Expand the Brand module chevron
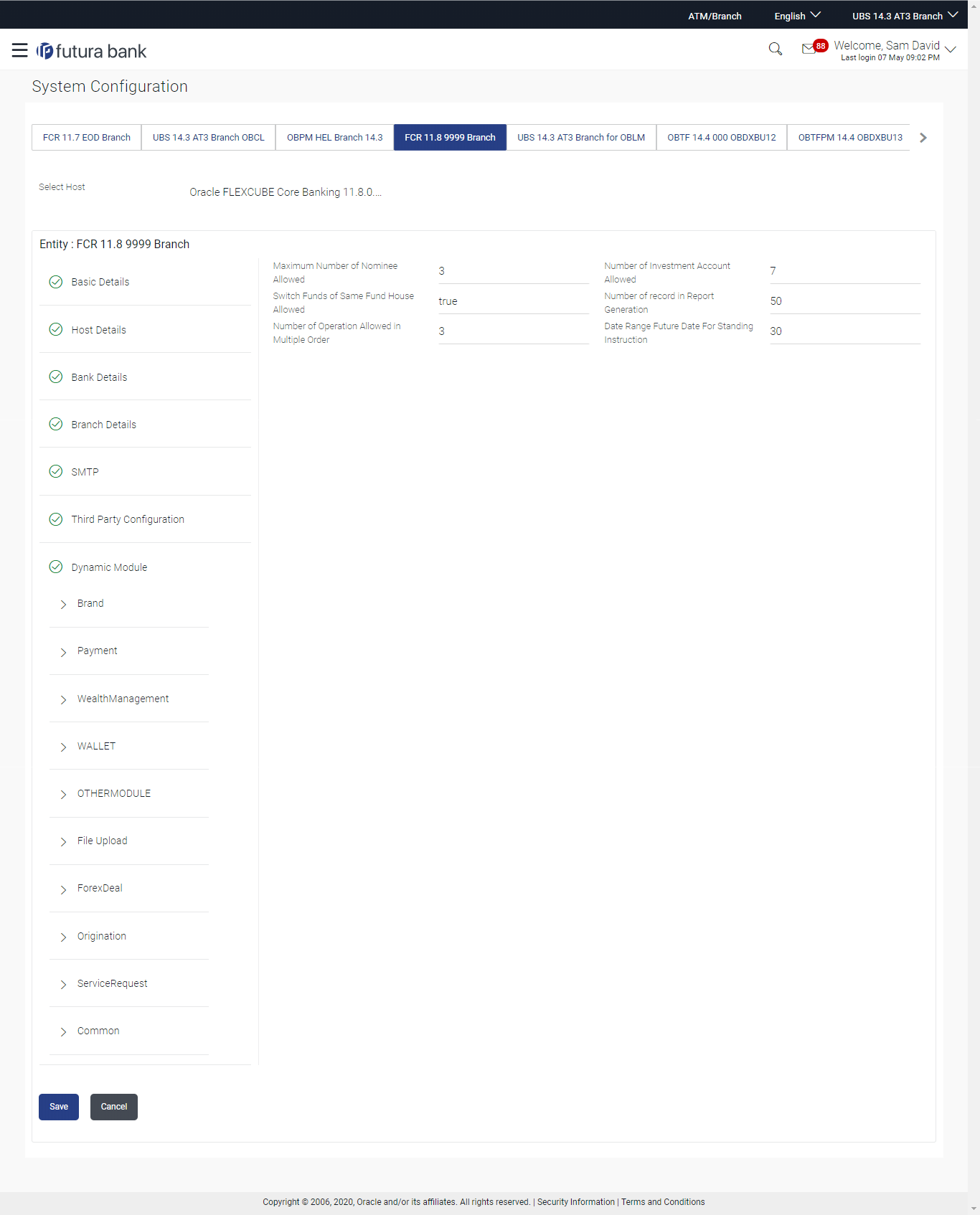 click(63, 604)
